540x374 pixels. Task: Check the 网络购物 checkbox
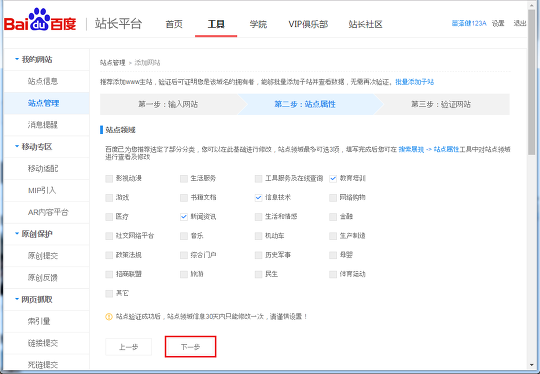(x=333, y=198)
